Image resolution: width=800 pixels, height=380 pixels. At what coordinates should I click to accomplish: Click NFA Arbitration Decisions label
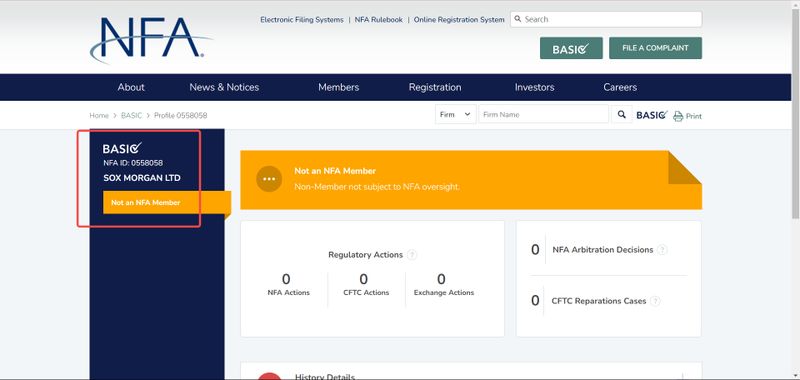click(x=603, y=250)
